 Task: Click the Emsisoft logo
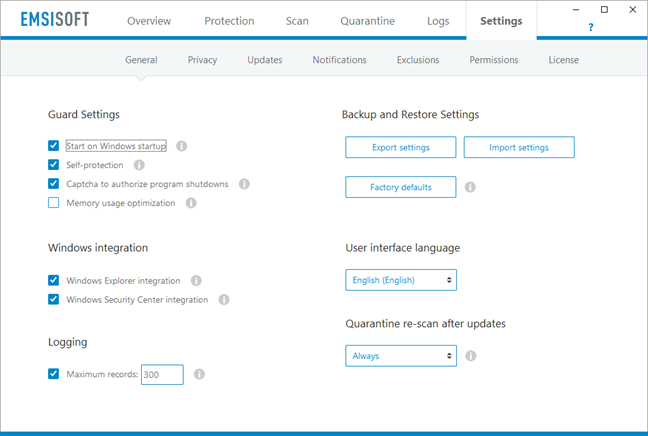point(55,19)
